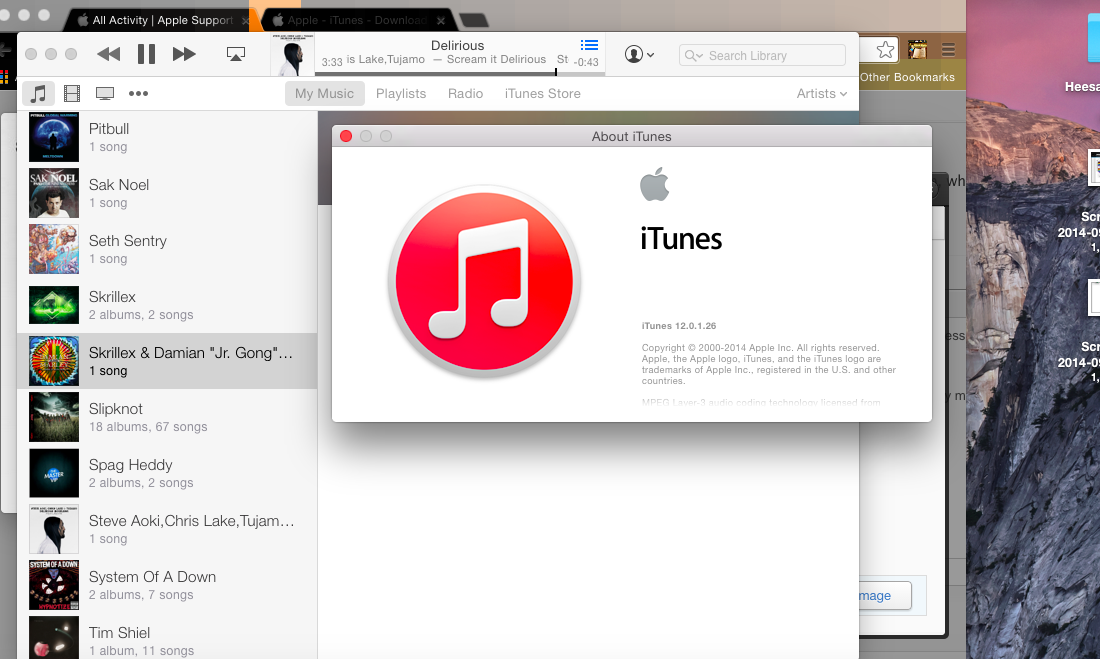
Task: Open the More media types ellipsis
Action: click(x=138, y=93)
